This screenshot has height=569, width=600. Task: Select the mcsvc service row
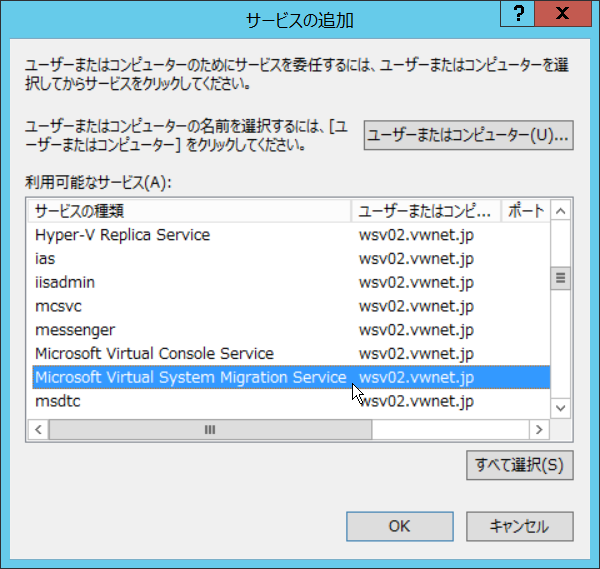point(289,306)
